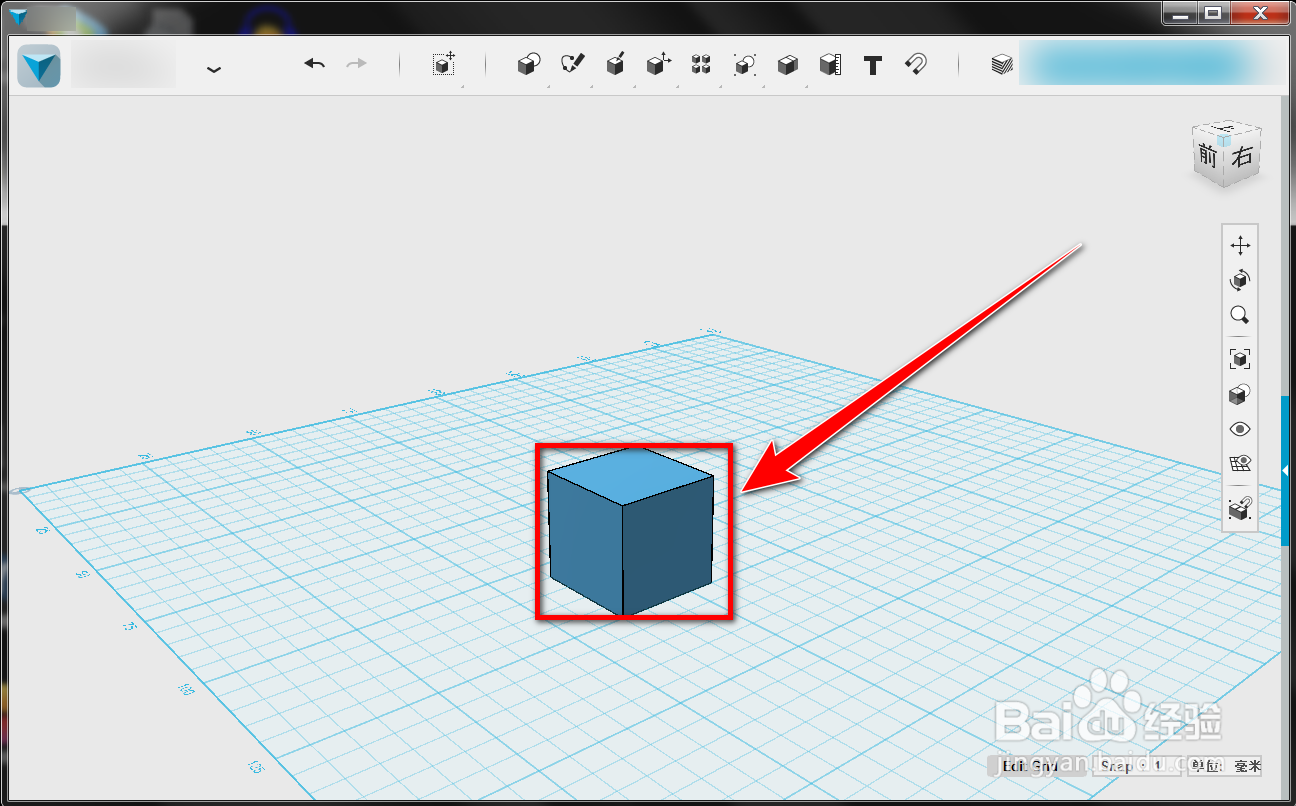Screen dimensions: 1296x806
Task: Undo the last action
Action: click(315, 64)
